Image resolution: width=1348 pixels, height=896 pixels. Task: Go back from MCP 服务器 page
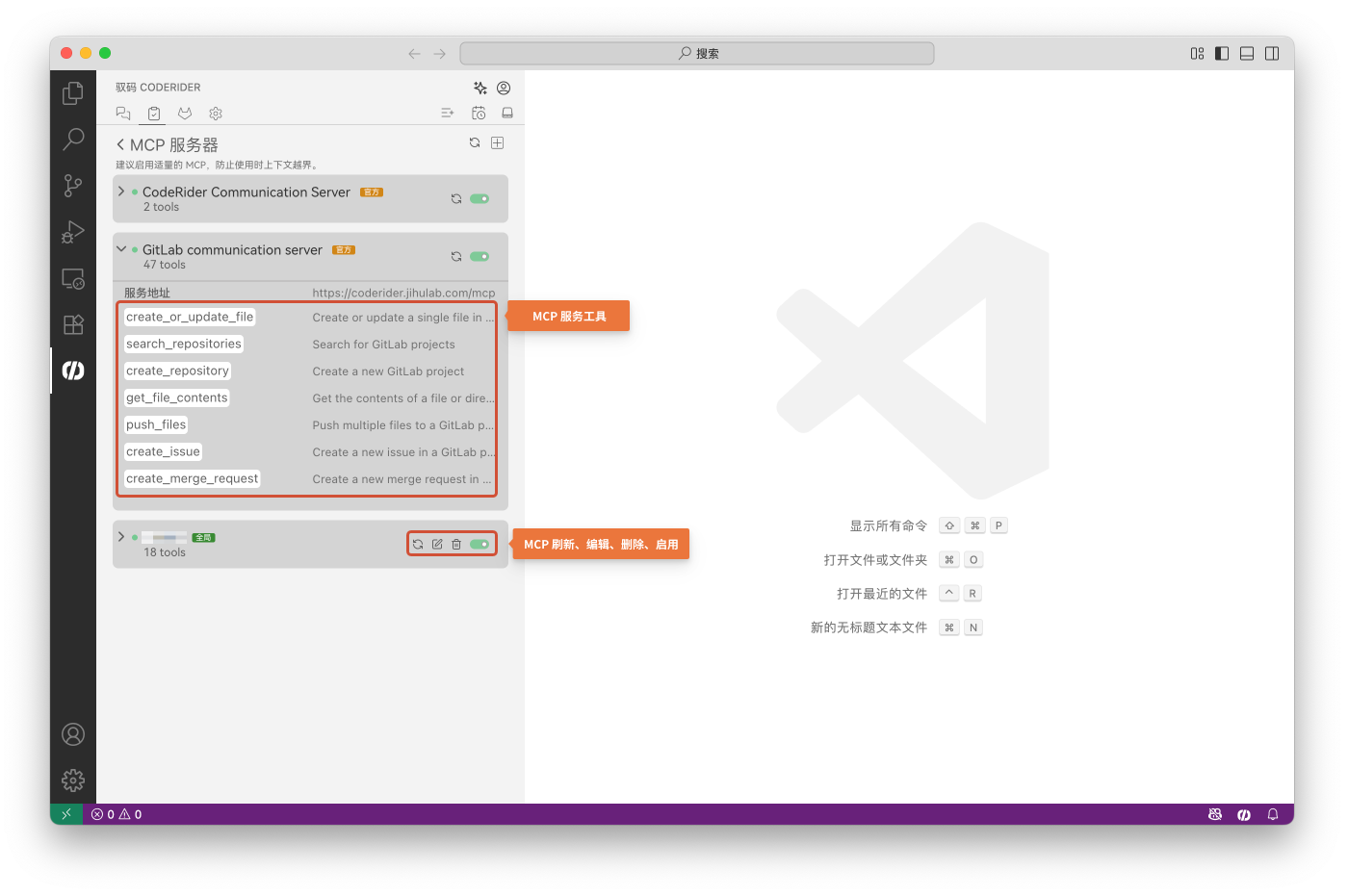pyautogui.click(x=120, y=144)
